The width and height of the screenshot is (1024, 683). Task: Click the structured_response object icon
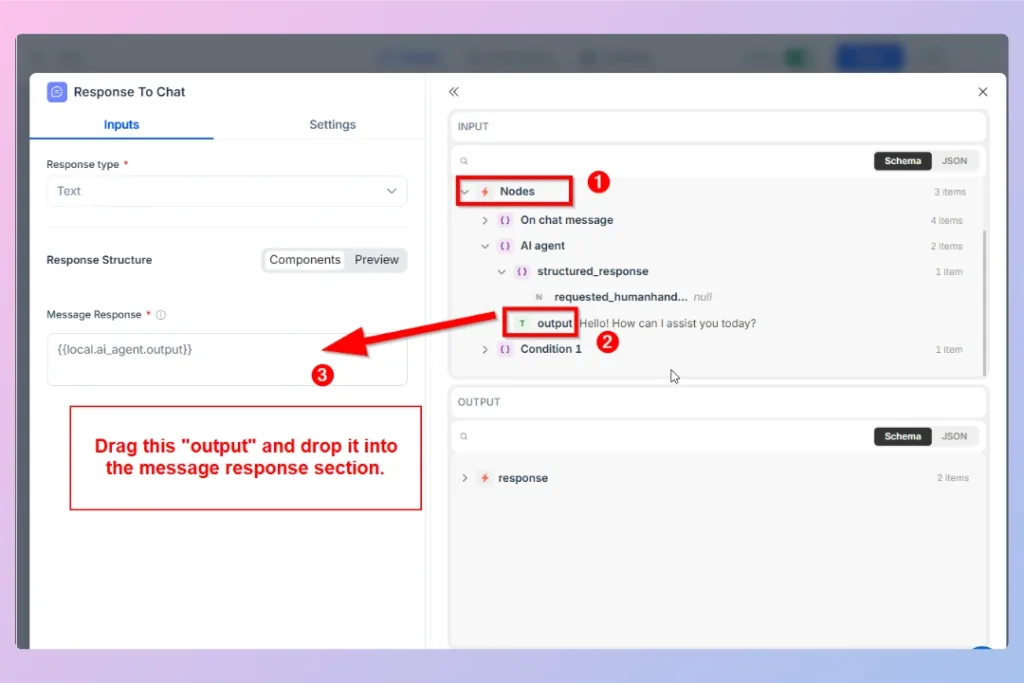pos(522,272)
